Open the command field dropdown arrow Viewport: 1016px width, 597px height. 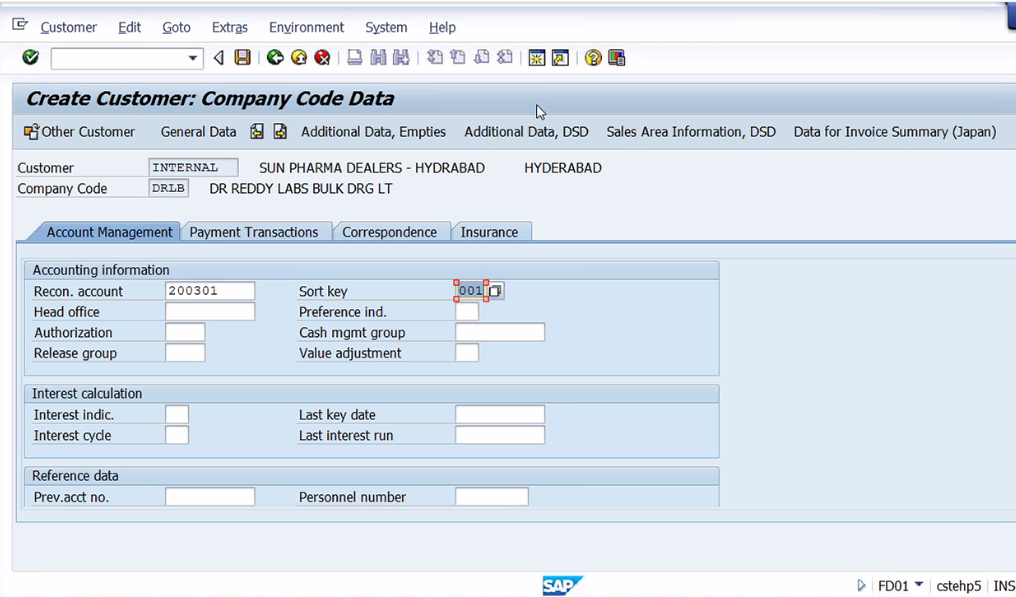click(x=192, y=58)
